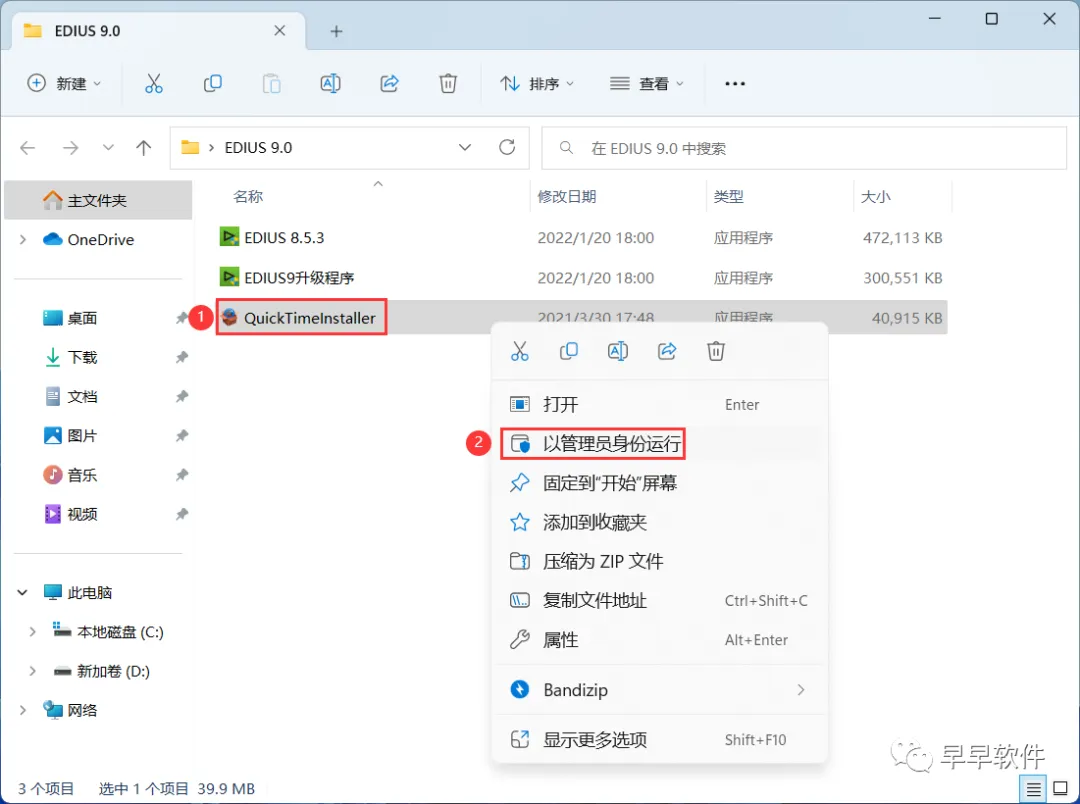Expand the 网络 tree node
This screenshot has height=804, width=1080.
point(23,710)
